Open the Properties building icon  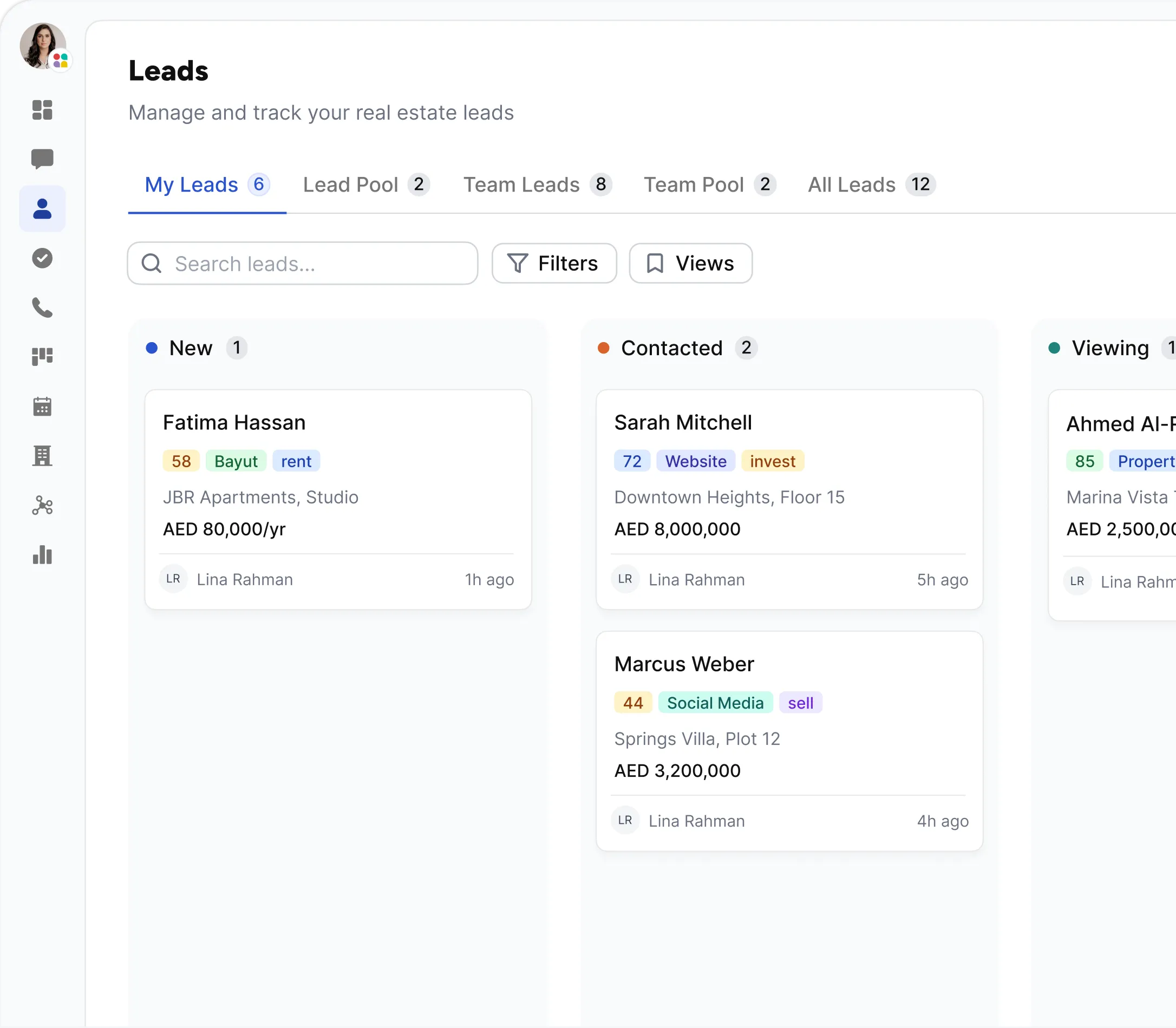pyautogui.click(x=42, y=456)
